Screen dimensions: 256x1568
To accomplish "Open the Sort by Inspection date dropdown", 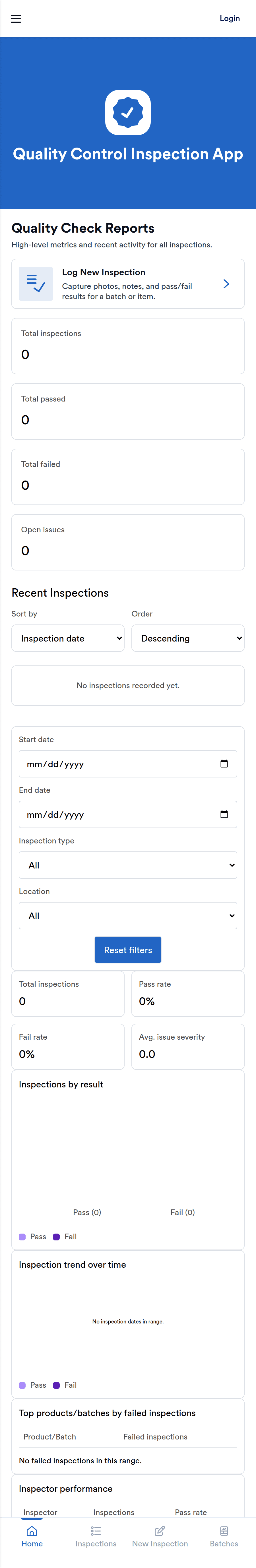I will pos(68,638).
